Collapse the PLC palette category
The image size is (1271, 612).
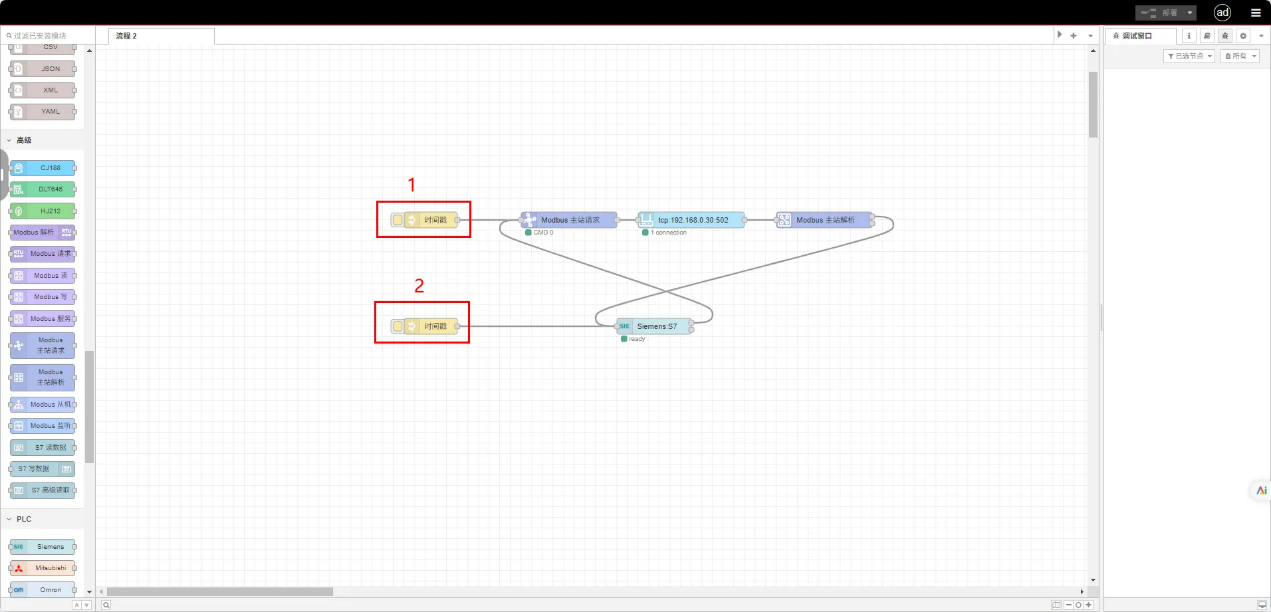10,519
